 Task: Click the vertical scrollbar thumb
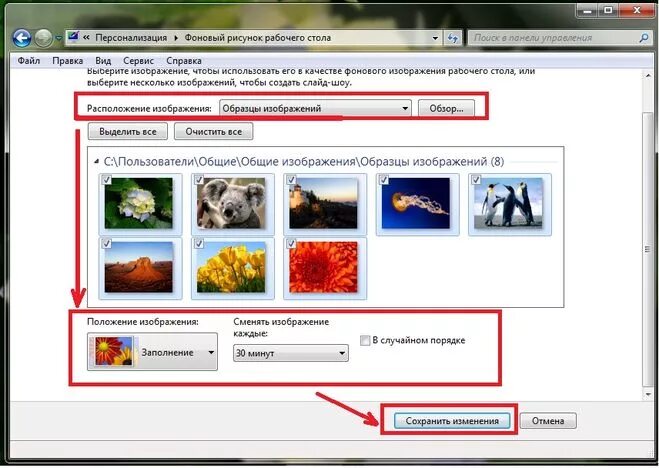[x=647, y=249]
